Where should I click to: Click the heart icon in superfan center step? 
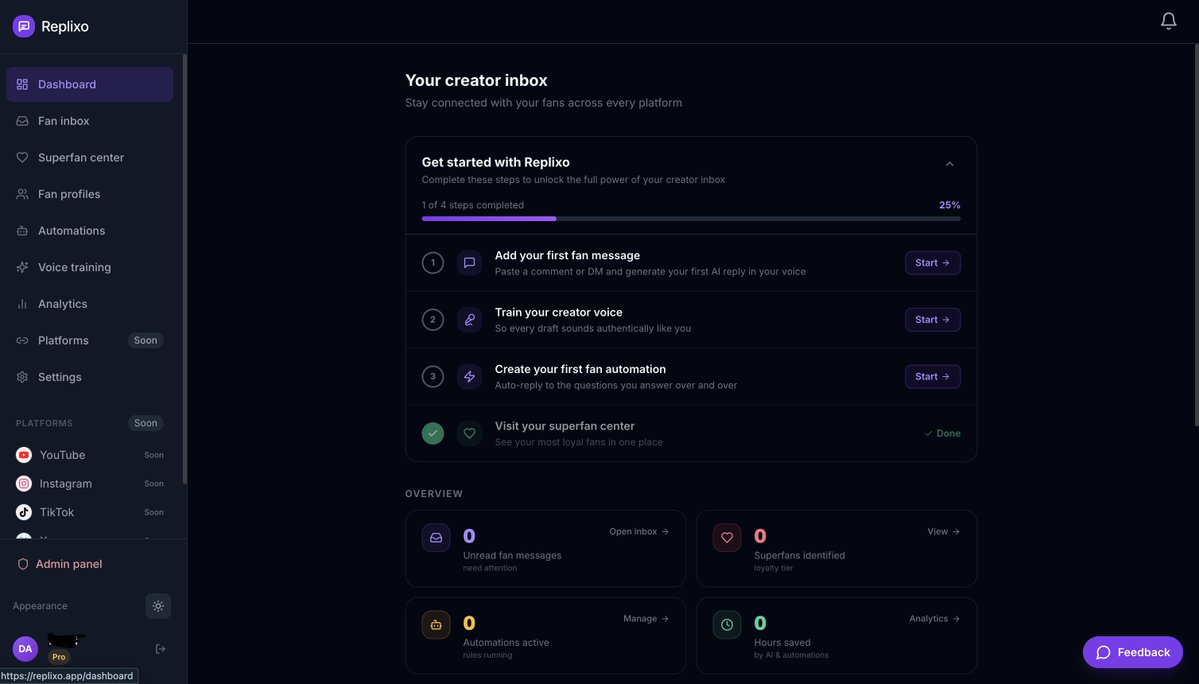[x=470, y=433]
